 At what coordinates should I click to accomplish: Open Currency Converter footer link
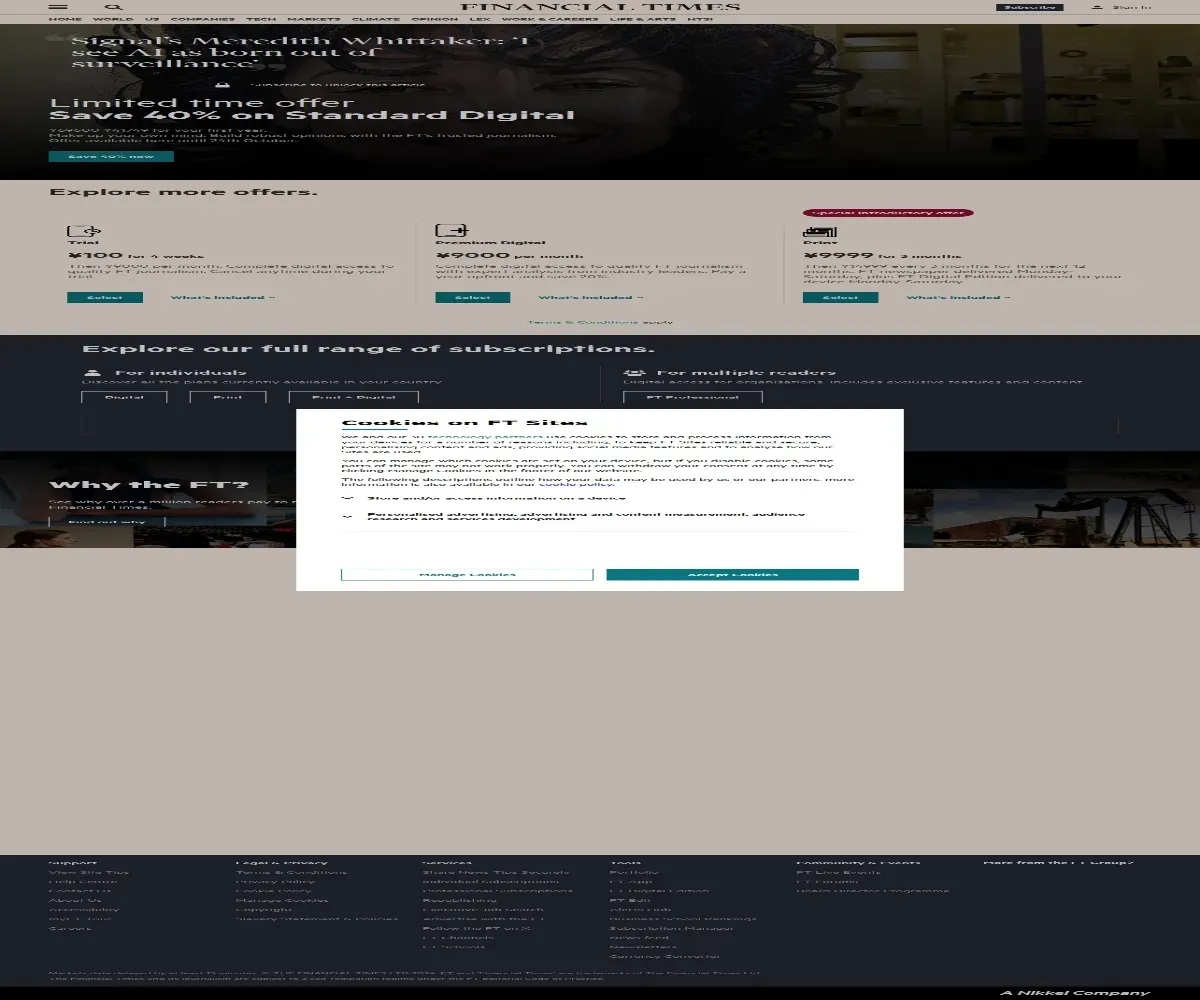(x=664, y=956)
